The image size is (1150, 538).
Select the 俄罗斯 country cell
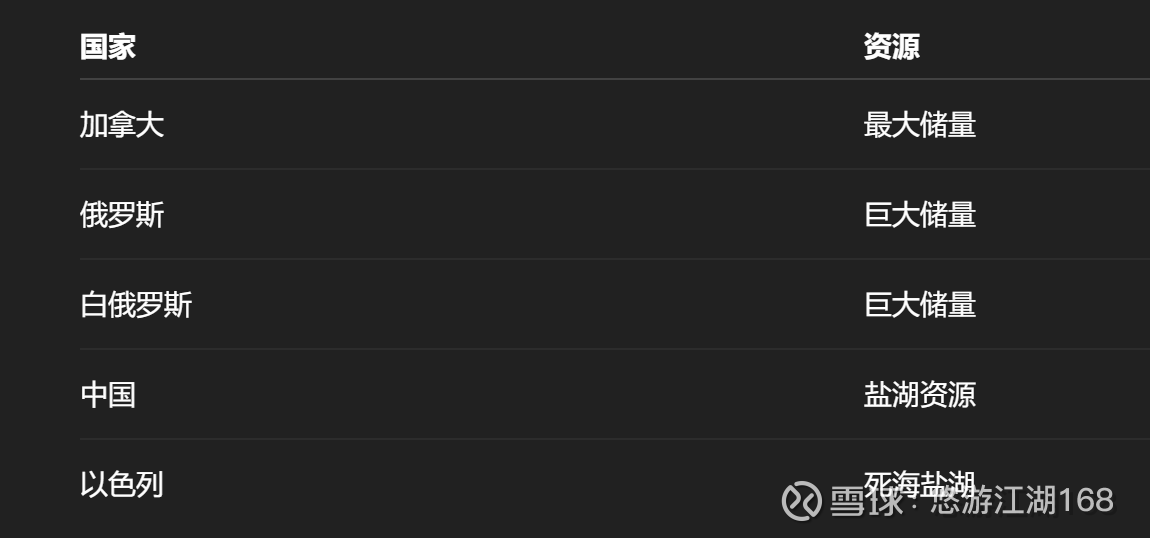click(x=122, y=215)
